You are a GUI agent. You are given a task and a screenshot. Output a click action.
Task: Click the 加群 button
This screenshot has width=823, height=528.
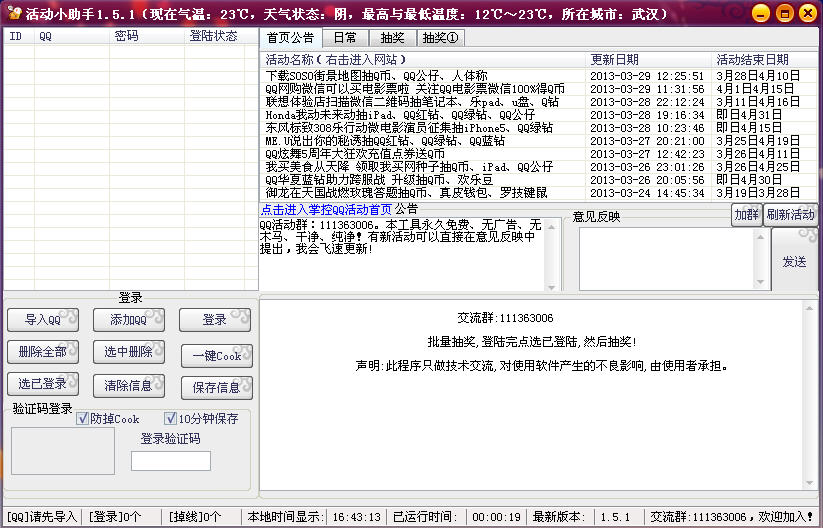tap(746, 215)
